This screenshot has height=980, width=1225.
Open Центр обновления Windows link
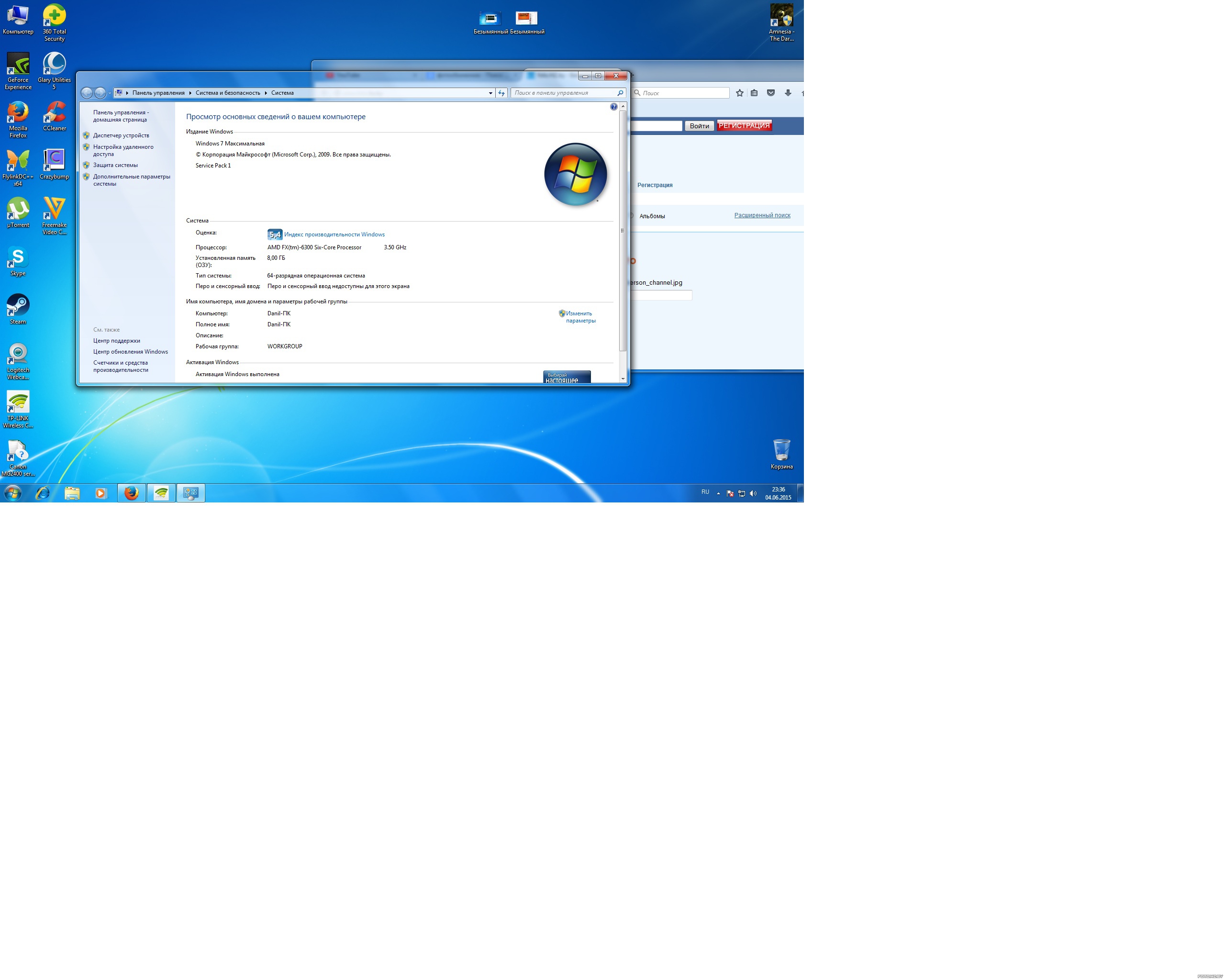point(131,352)
